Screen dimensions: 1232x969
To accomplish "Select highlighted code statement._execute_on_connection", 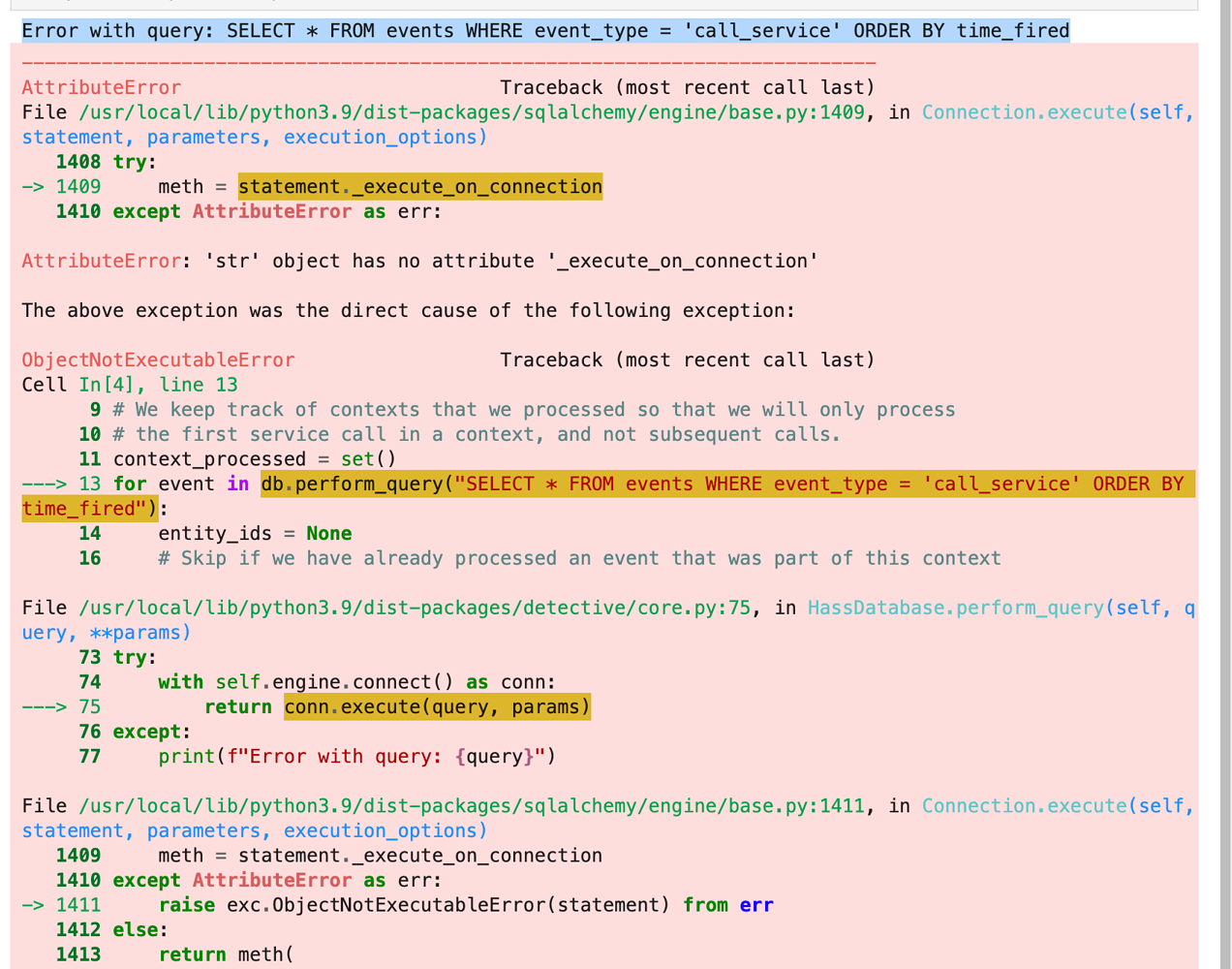I will [x=420, y=186].
